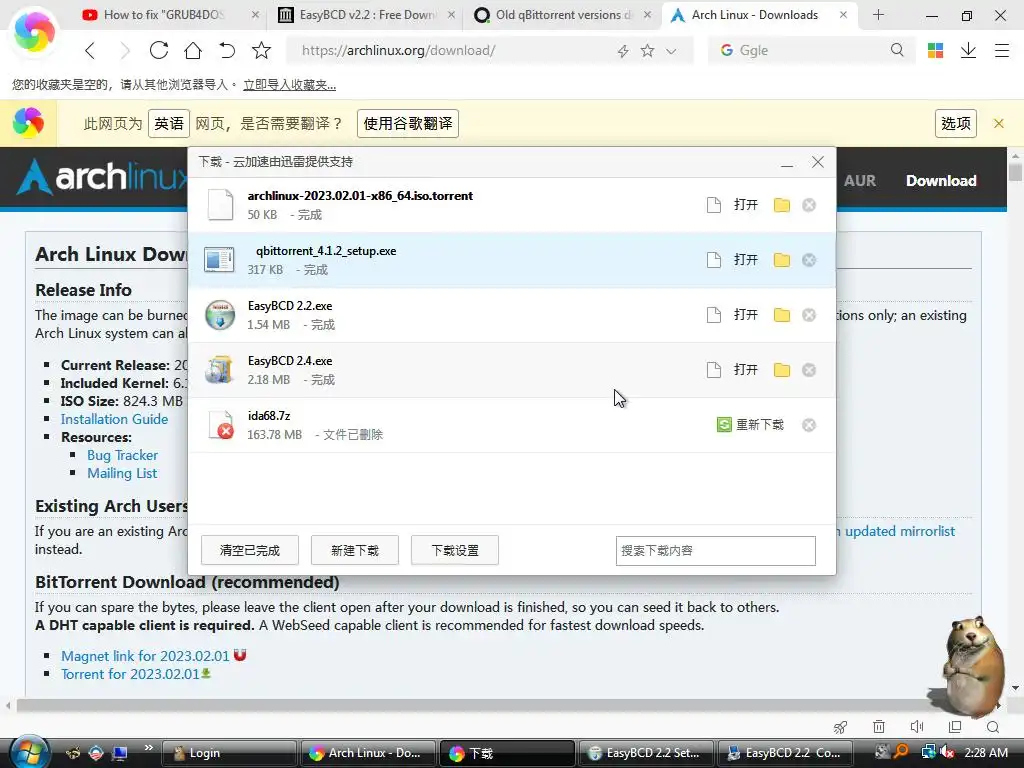
Task: Click the rocket accelerator icon in status bar
Action: pos(840,726)
